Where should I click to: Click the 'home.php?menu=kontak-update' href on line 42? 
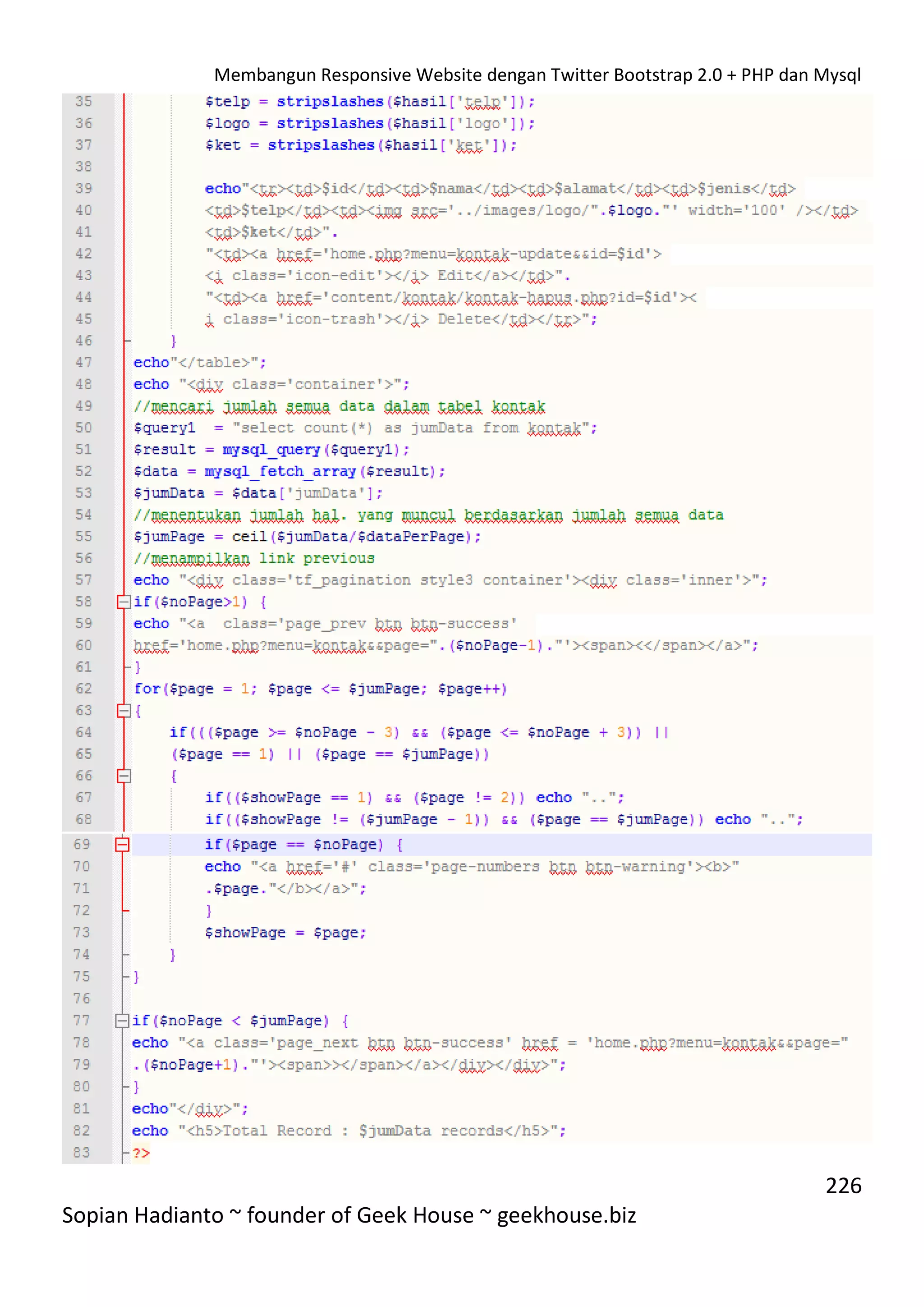(x=434, y=254)
